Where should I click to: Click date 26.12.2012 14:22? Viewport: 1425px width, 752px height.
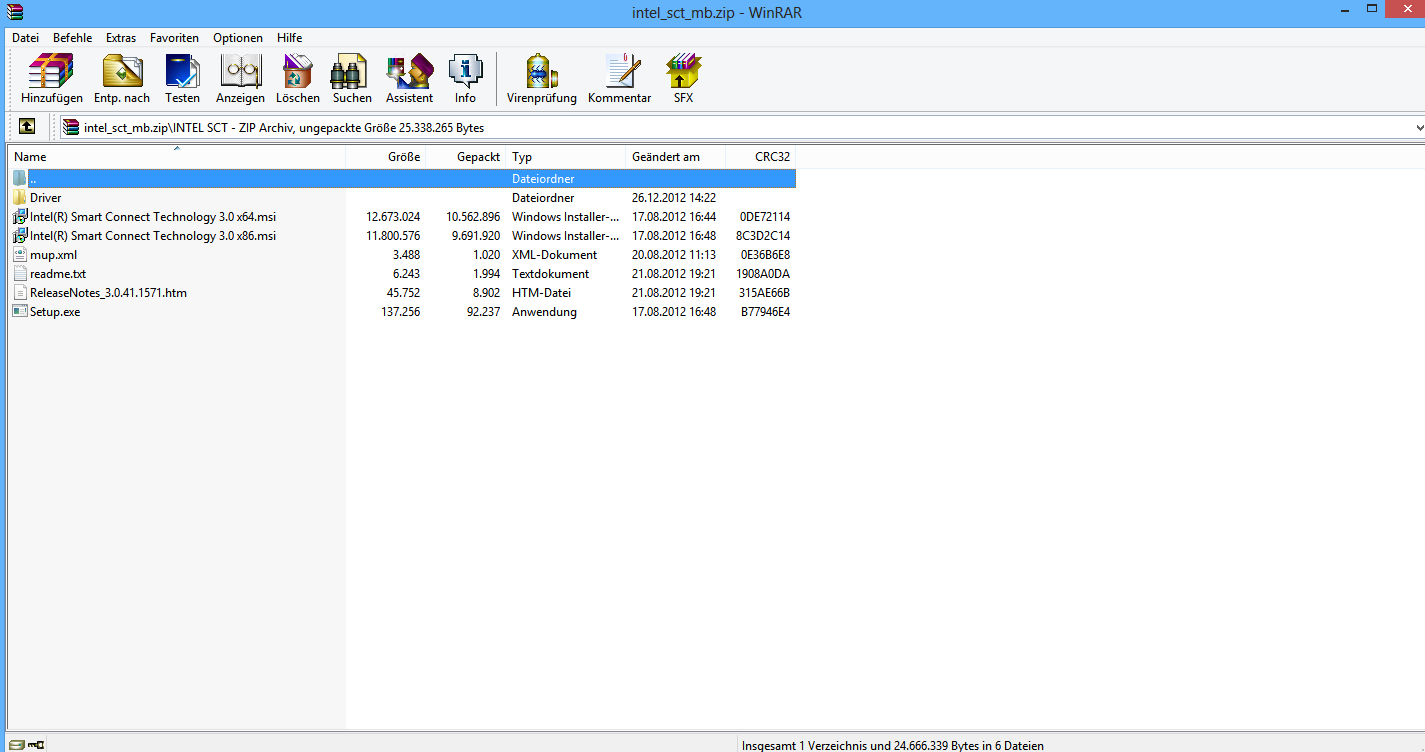coord(674,197)
